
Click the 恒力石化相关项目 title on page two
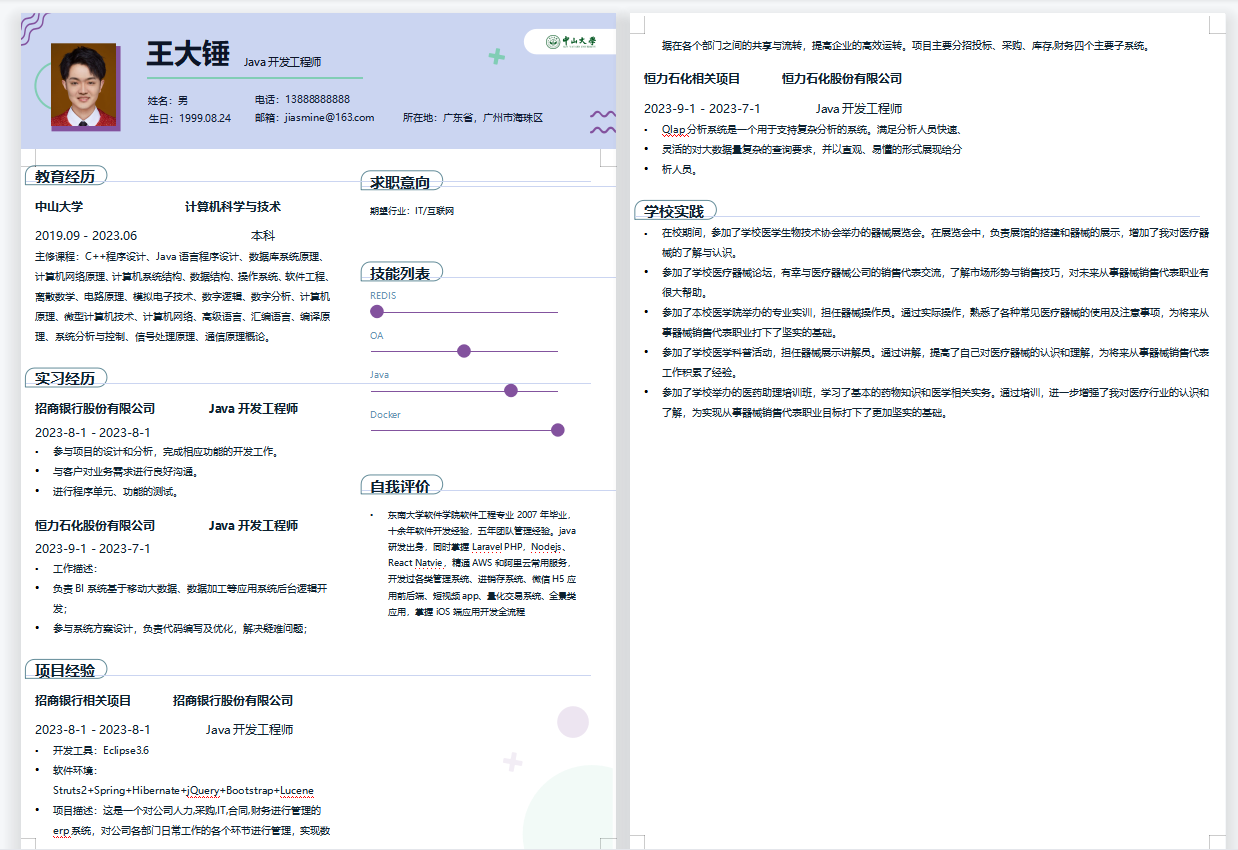pyautogui.click(x=692, y=78)
